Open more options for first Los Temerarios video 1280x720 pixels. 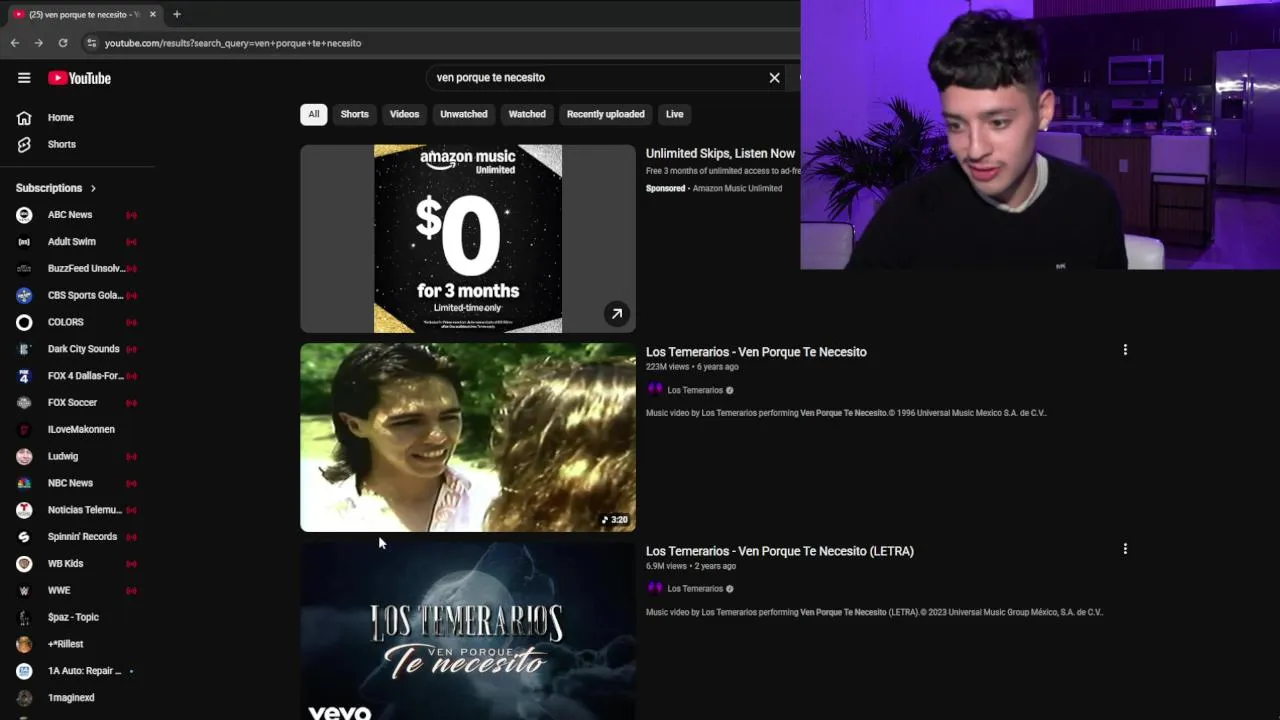click(1125, 350)
